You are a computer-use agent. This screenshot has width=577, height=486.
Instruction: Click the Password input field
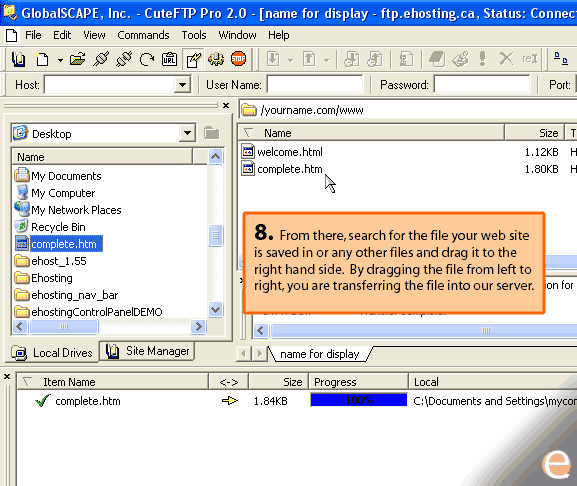coord(482,85)
